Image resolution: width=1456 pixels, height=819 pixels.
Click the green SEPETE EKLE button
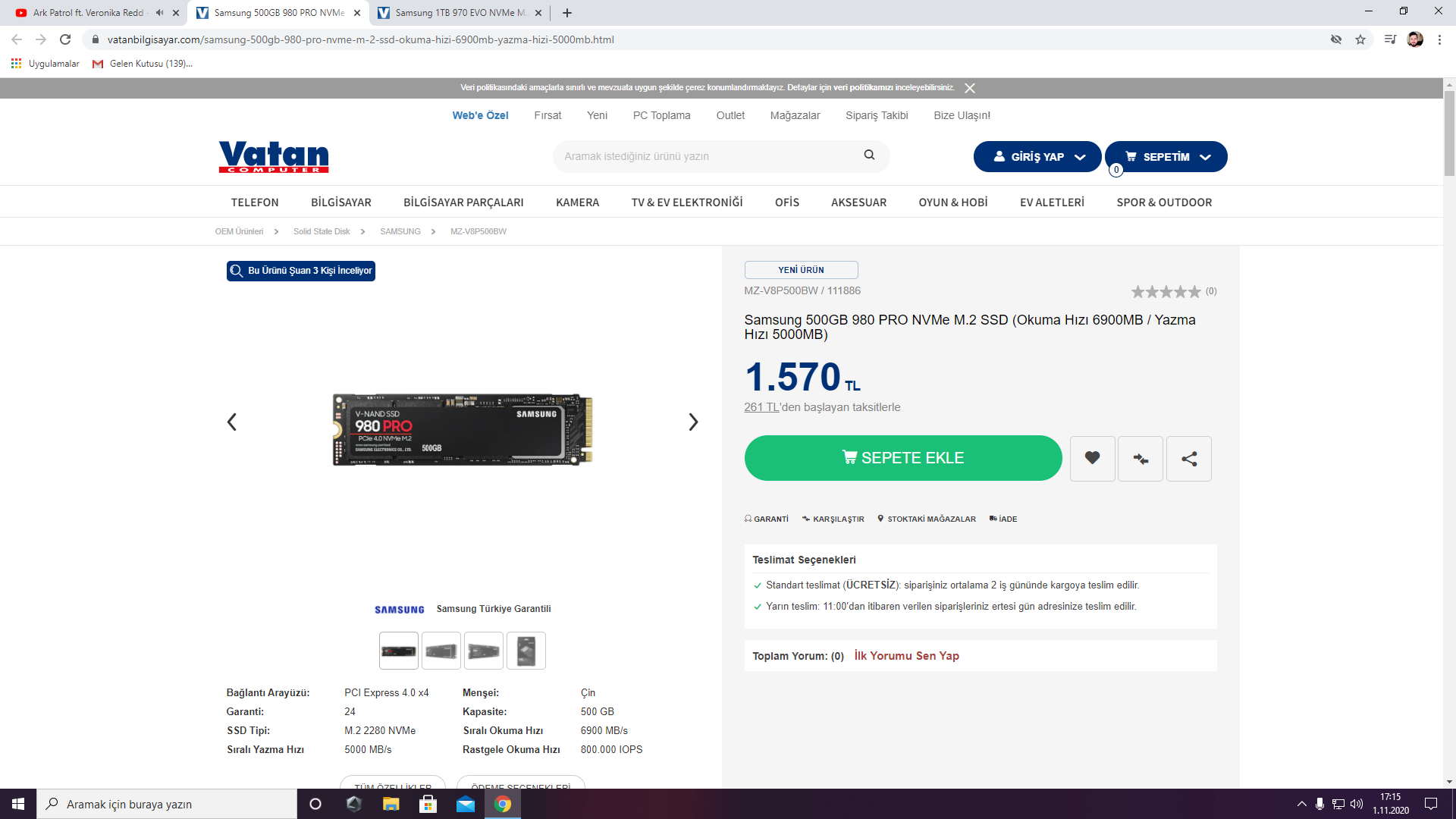(x=902, y=458)
